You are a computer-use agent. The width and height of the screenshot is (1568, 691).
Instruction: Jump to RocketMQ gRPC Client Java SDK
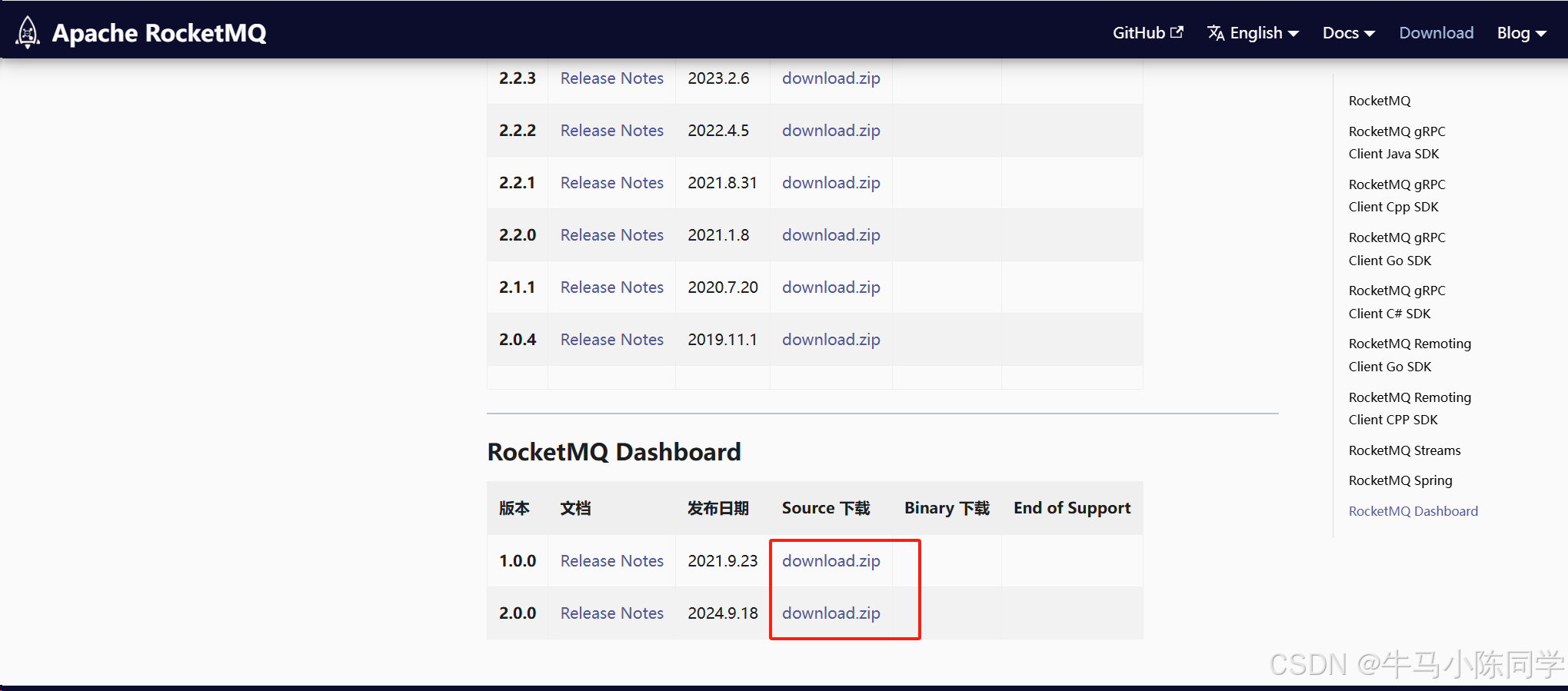pos(1397,142)
